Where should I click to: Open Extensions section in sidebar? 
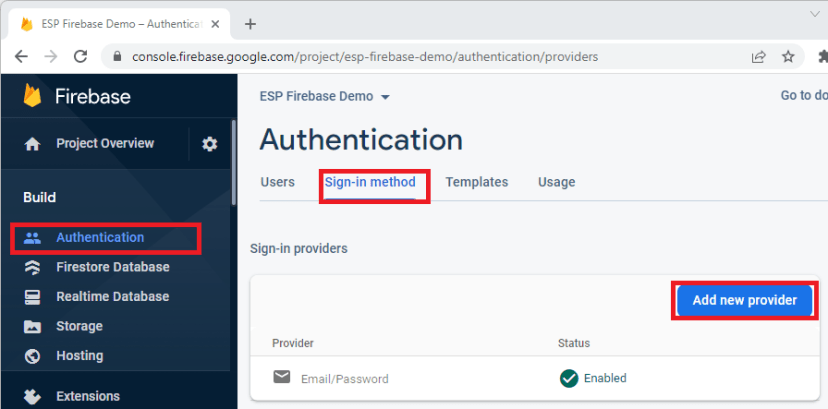(87, 396)
